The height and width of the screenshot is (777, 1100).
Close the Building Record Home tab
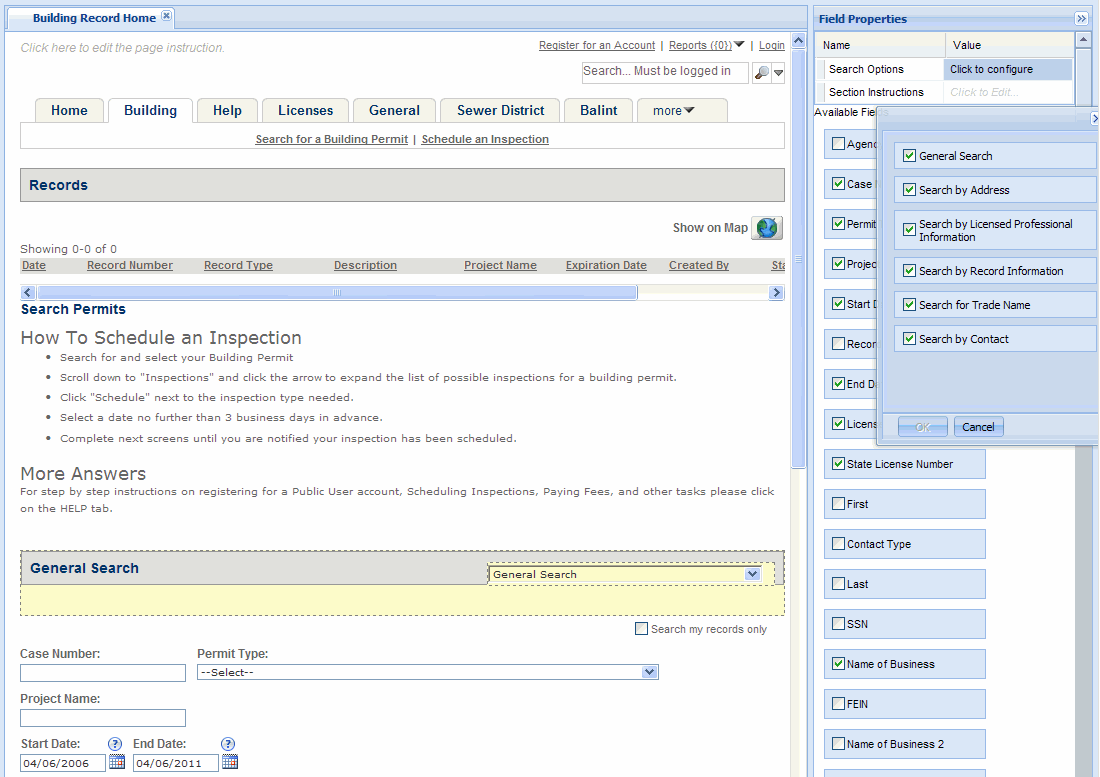point(167,17)
